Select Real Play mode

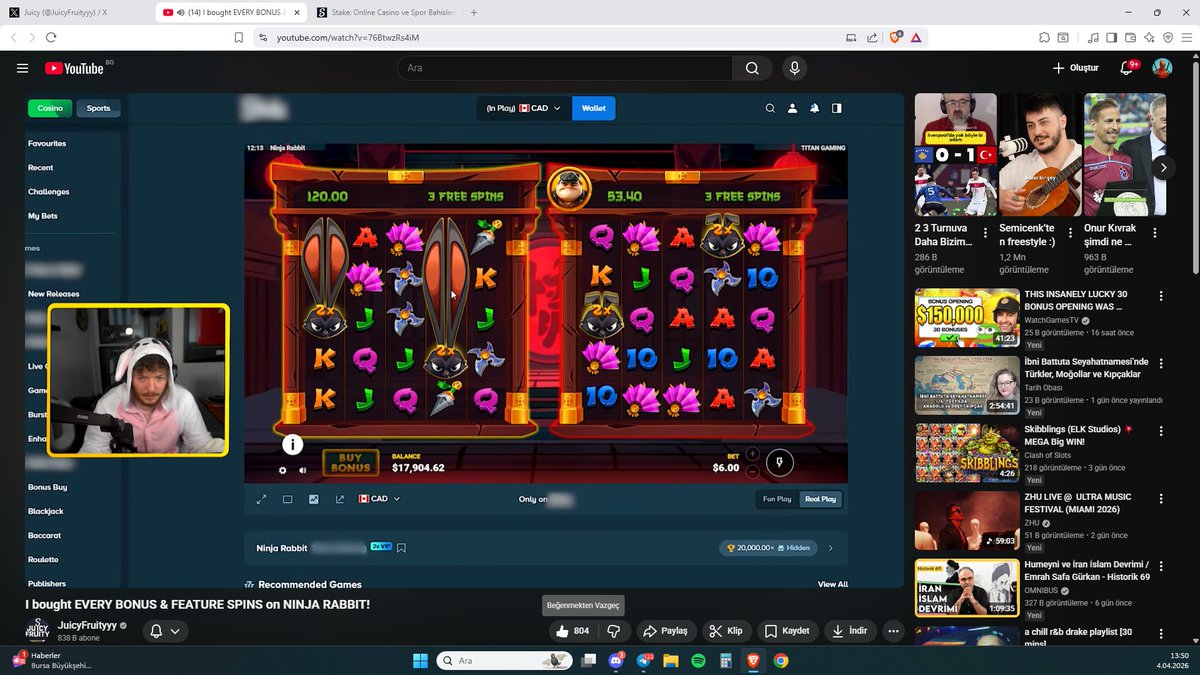coord(820,499)
